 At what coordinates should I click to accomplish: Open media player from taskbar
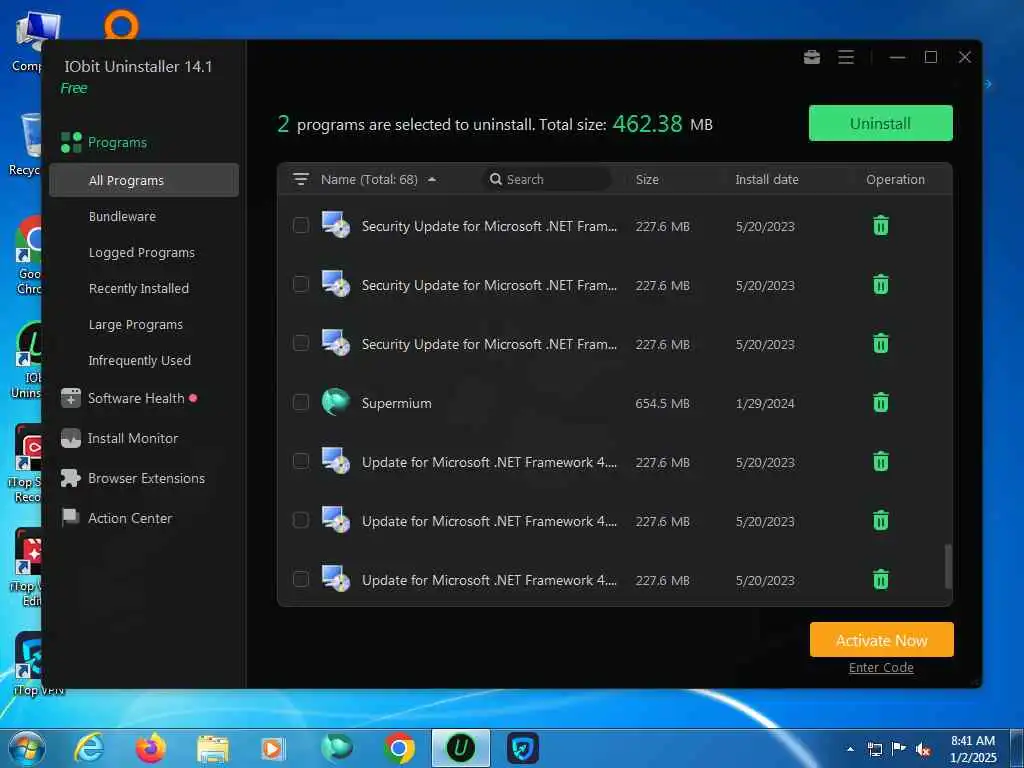click(273, 749)
